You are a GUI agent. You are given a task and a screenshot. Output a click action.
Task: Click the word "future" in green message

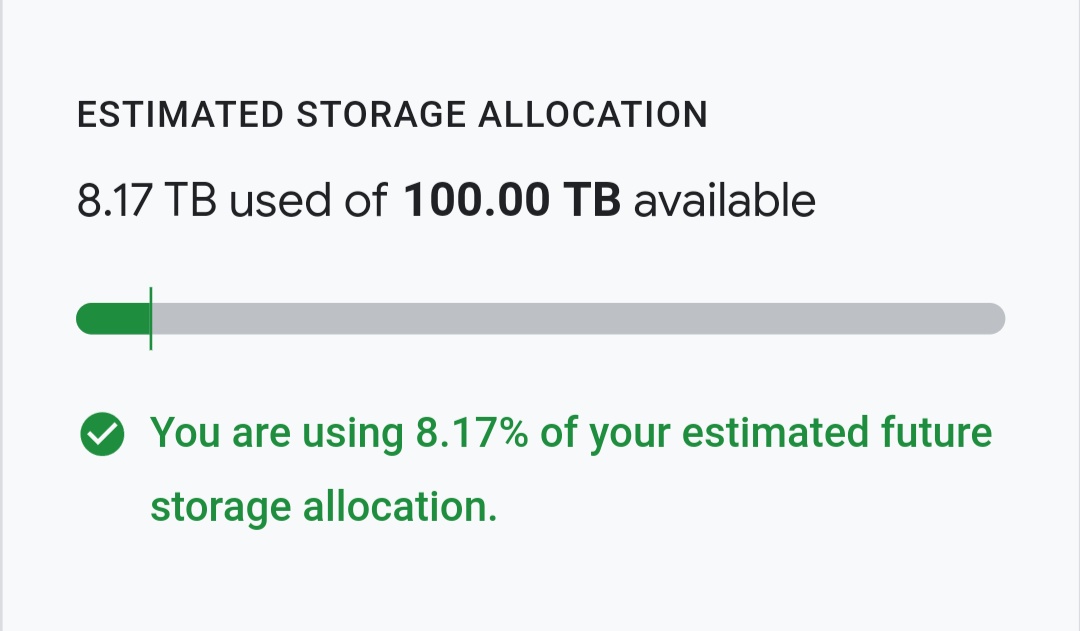coord(937,434)
